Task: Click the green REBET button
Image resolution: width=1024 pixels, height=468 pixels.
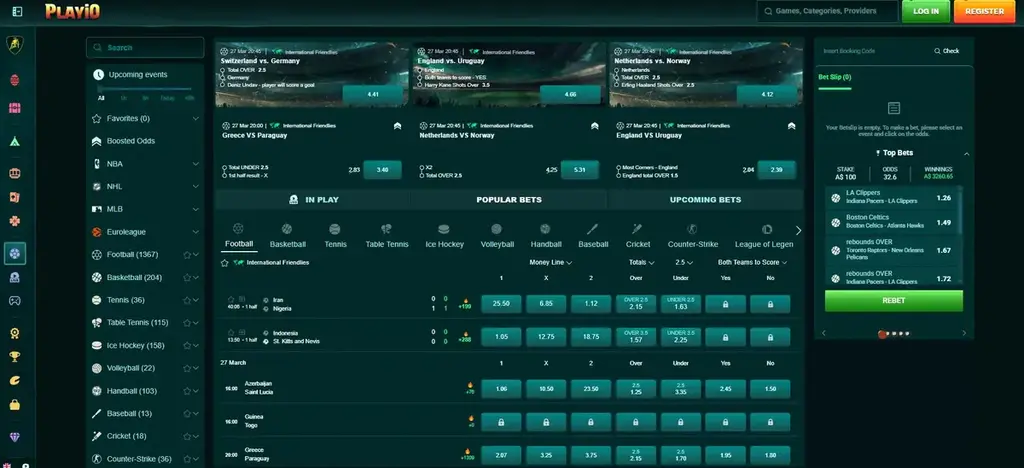Action: [x=893, y=301]
